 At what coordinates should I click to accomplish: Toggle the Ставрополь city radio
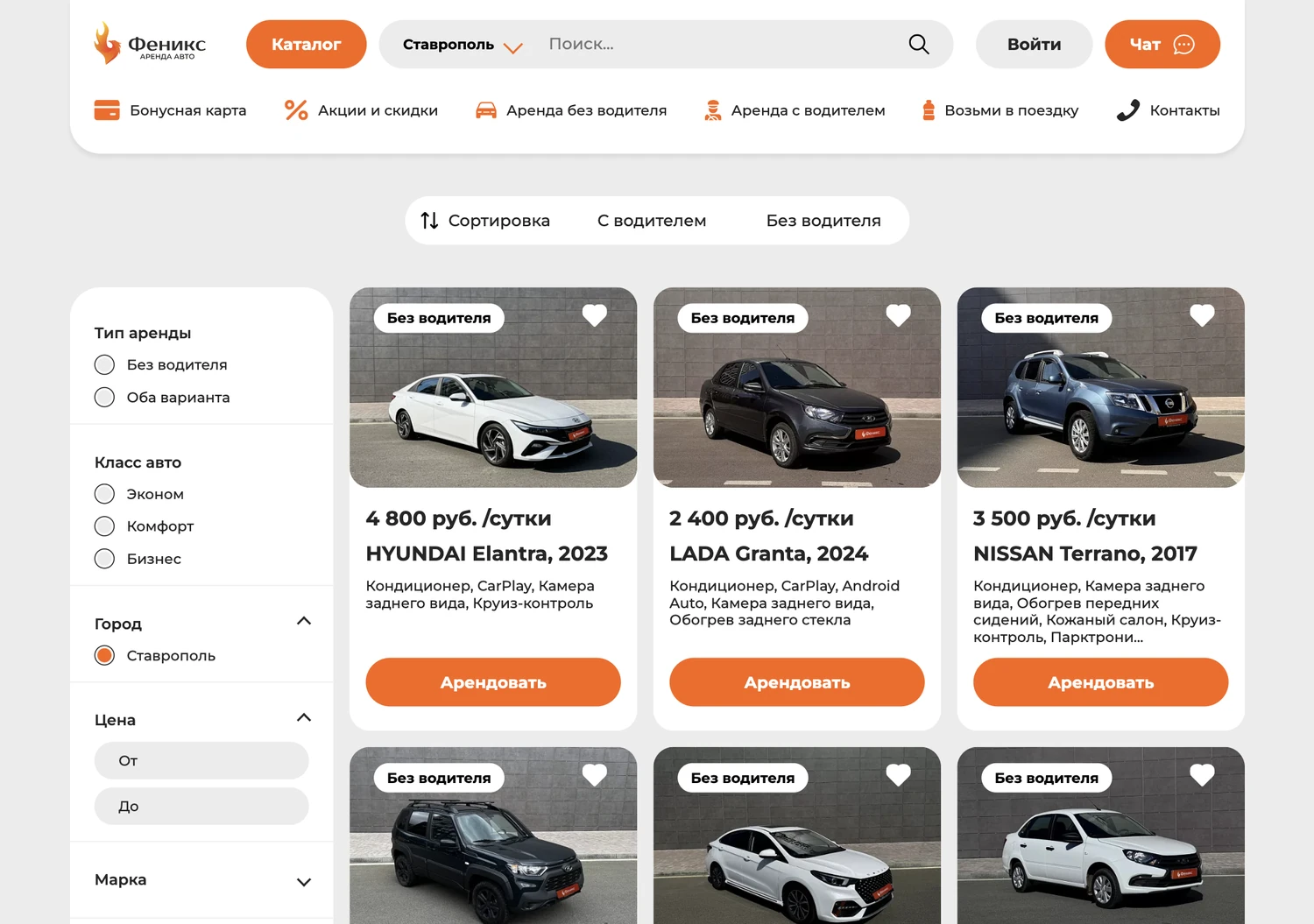click(104, 655)
